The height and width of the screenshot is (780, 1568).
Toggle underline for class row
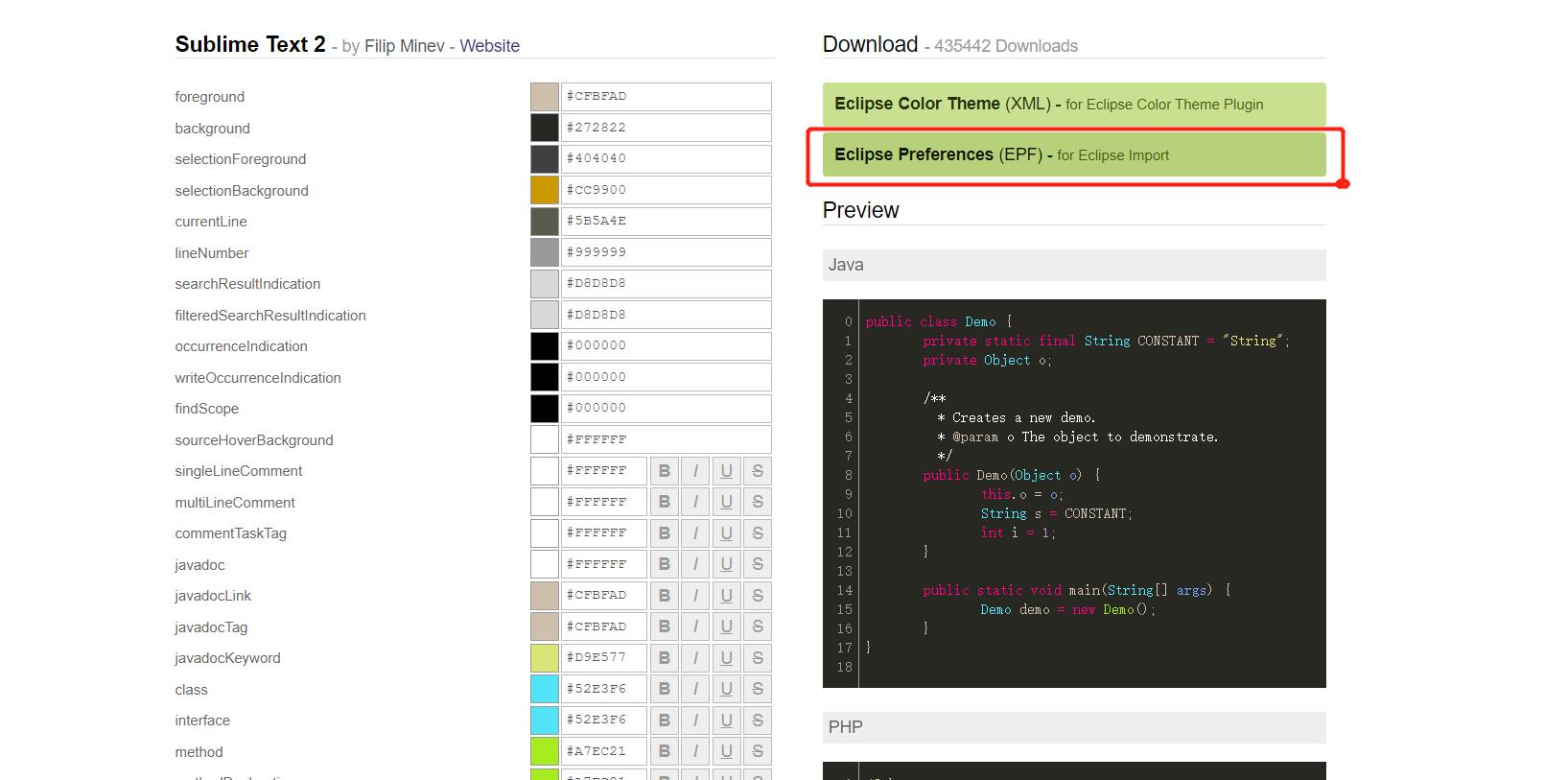pos(726,689)
